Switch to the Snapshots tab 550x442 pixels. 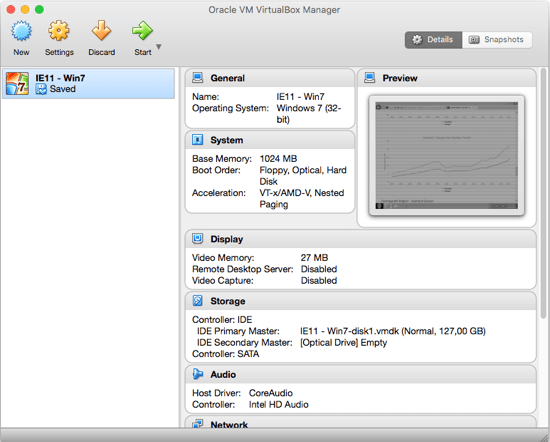[x=497, y=40]
